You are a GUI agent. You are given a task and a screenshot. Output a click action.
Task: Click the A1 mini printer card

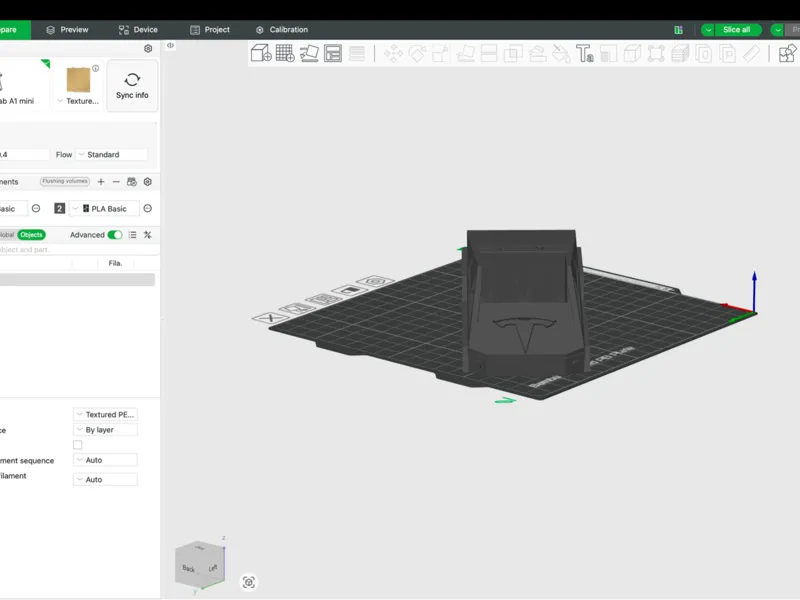click(x=23, y=84)
